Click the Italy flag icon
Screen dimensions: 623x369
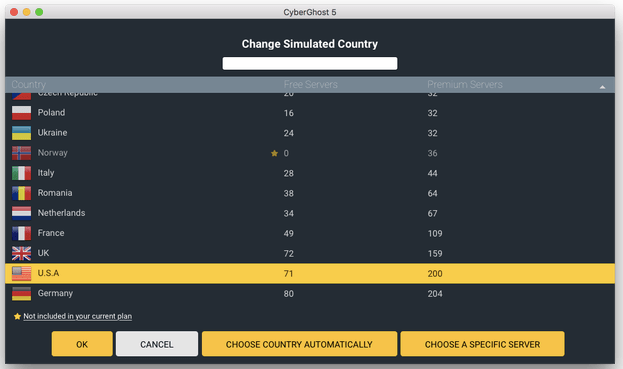tap(21, 173)
